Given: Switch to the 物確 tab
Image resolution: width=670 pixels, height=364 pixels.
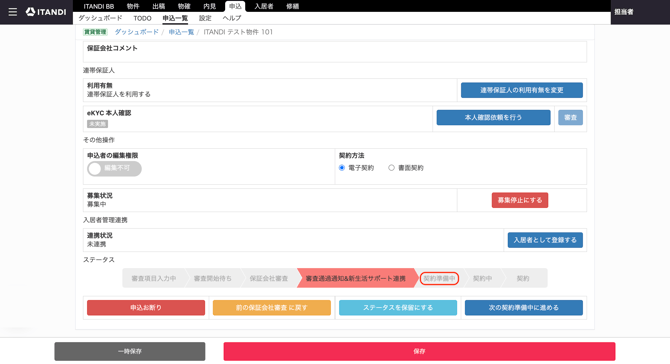Looking at the screenshot, I should click(x=184, y=6).
